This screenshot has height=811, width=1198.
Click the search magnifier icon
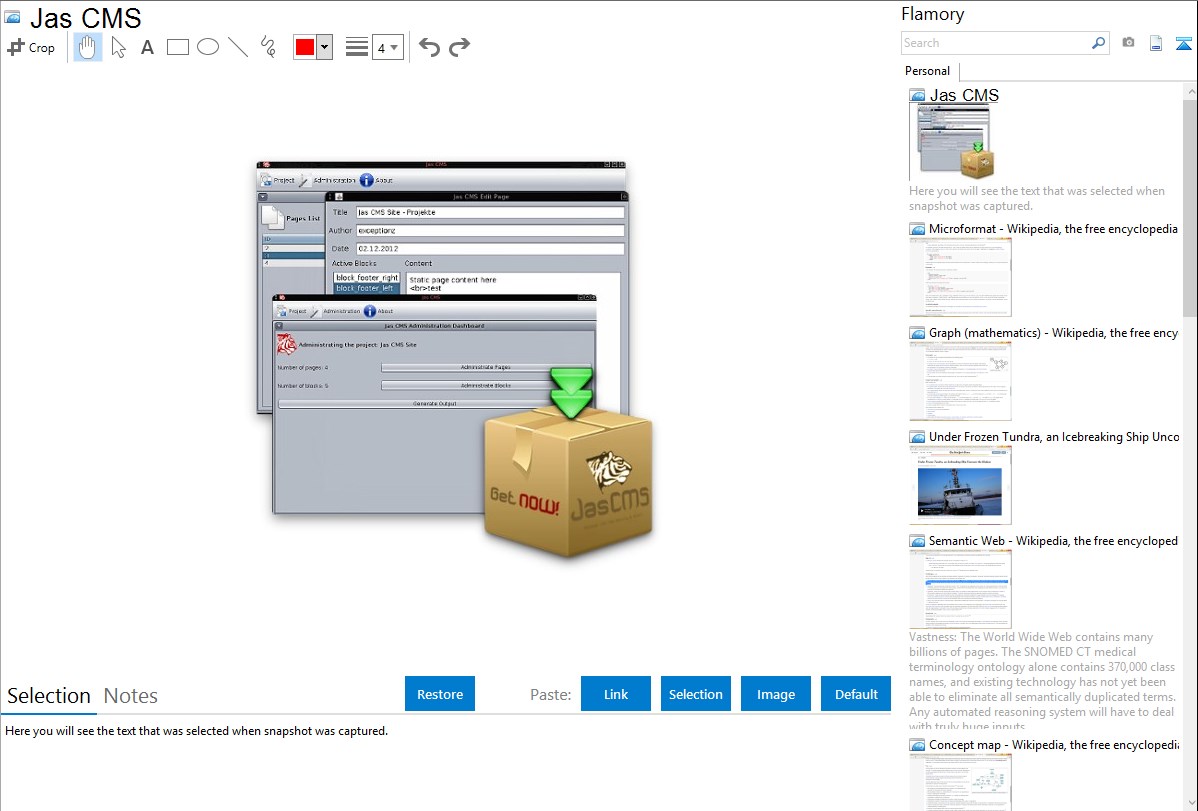coord(1099,43)
